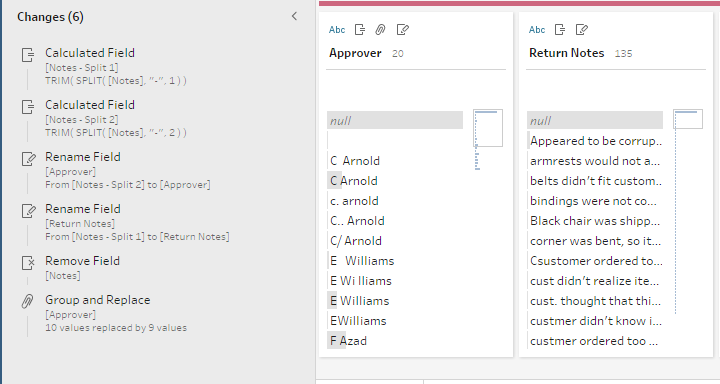Collapse the Changes pane with the chevron

tap(294, 17)
